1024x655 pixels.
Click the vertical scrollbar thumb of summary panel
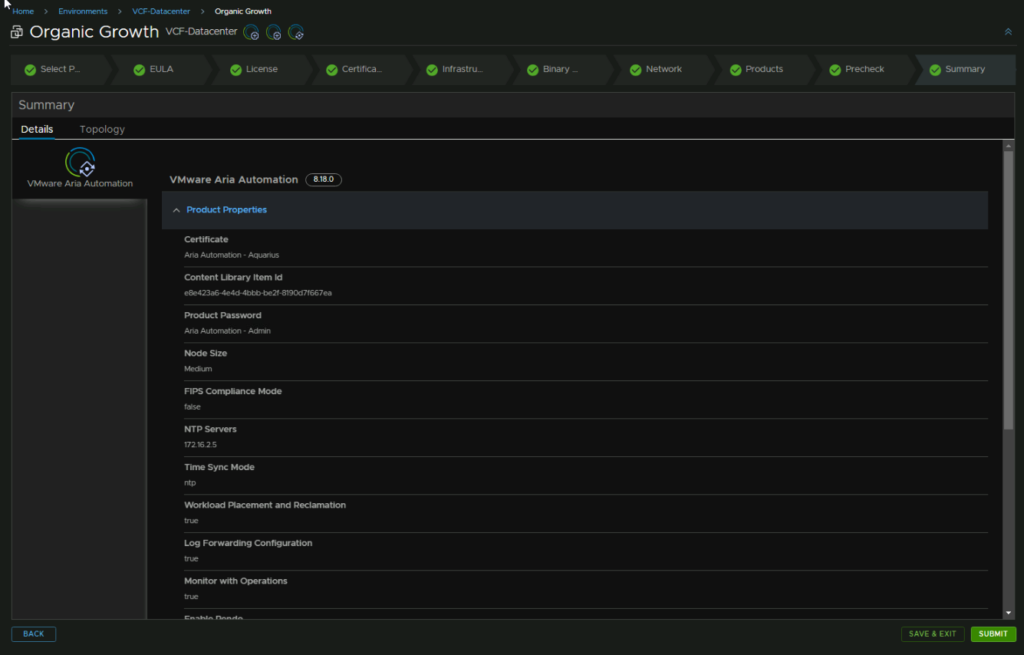click(x=1008, y=291)
